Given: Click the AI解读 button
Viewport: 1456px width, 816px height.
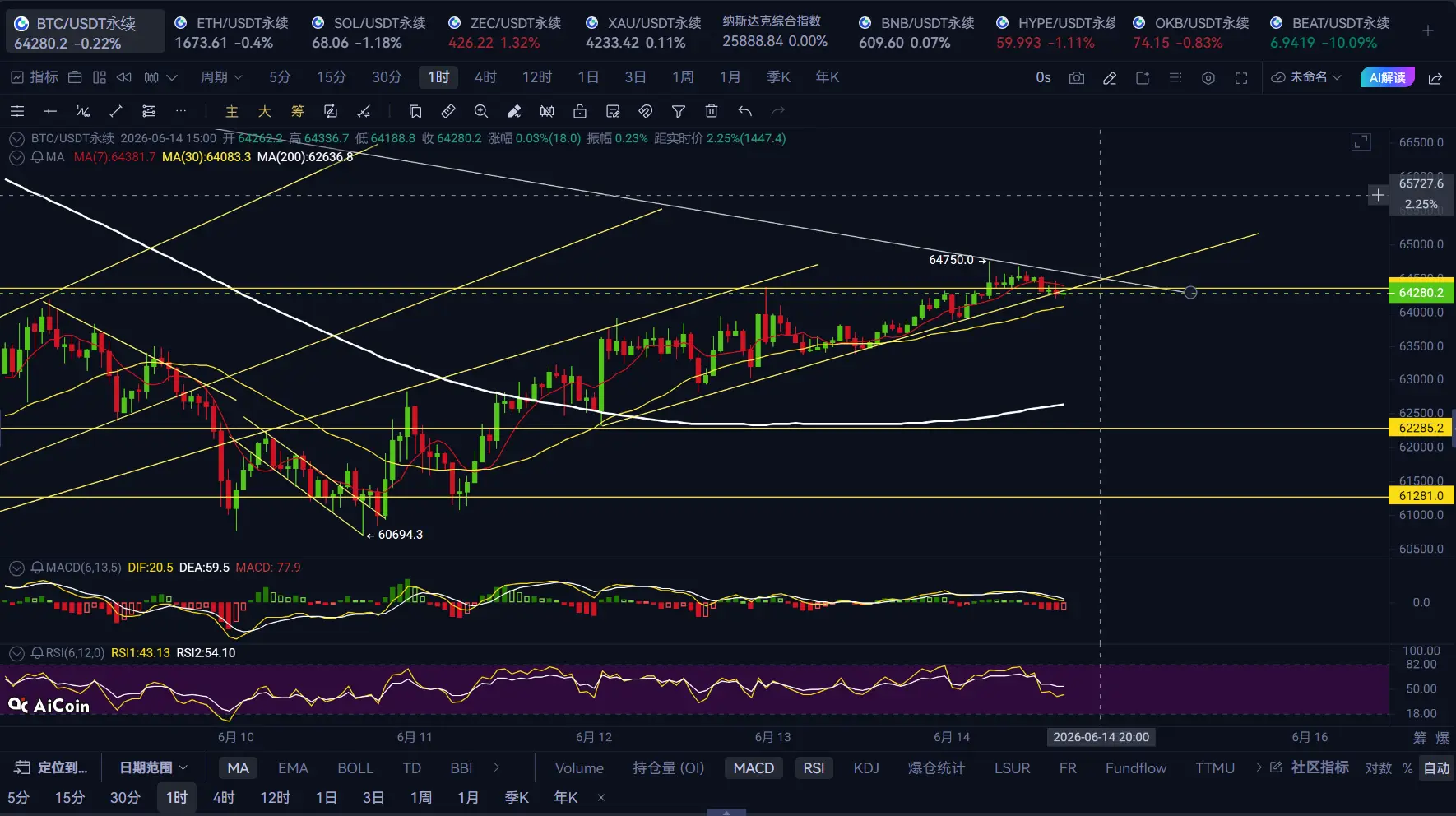Looking at the screenshot, I should pos(1388,77).
